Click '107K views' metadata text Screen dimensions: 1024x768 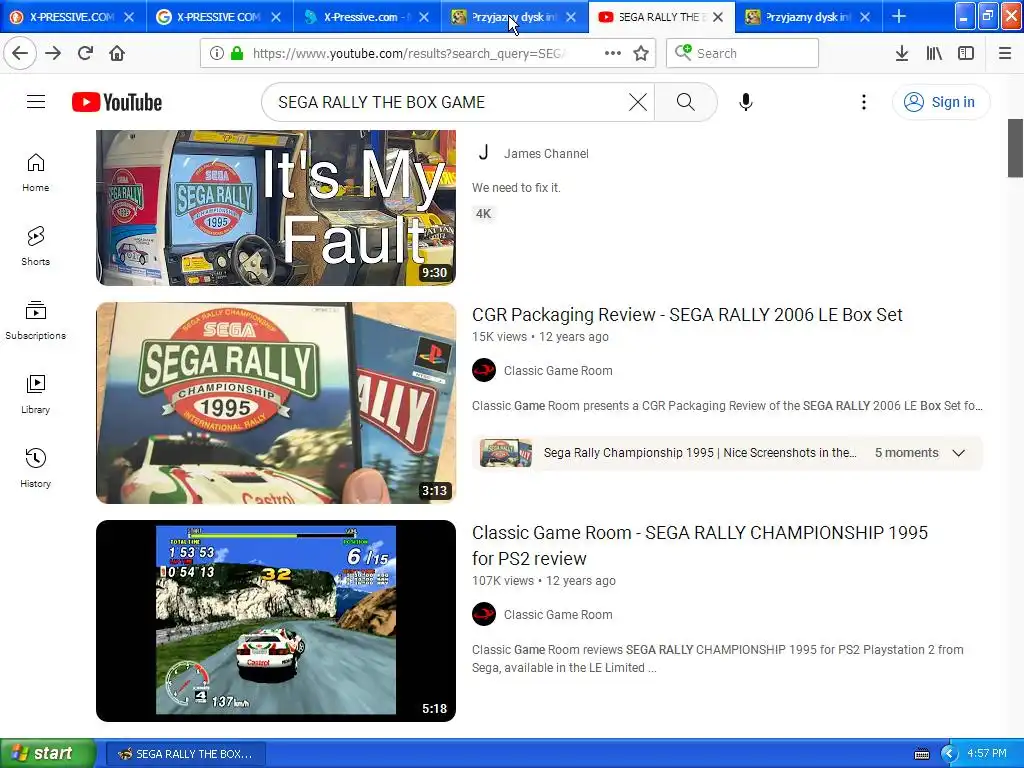(x=503, y=581)
